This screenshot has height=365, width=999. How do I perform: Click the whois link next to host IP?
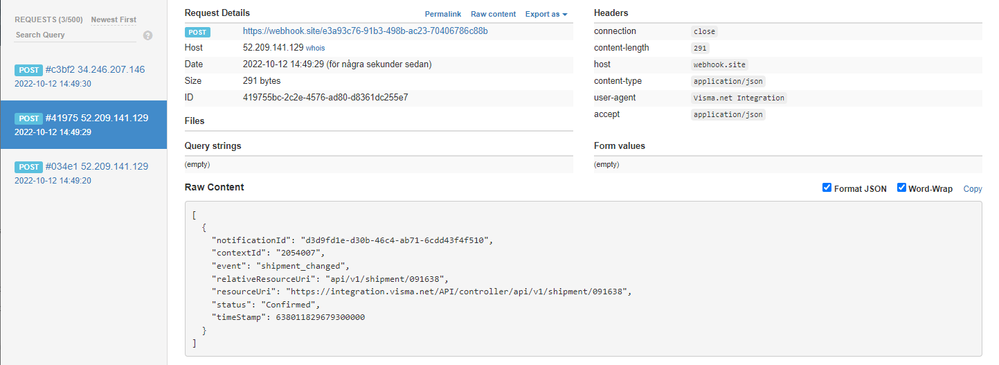point(315,48)
